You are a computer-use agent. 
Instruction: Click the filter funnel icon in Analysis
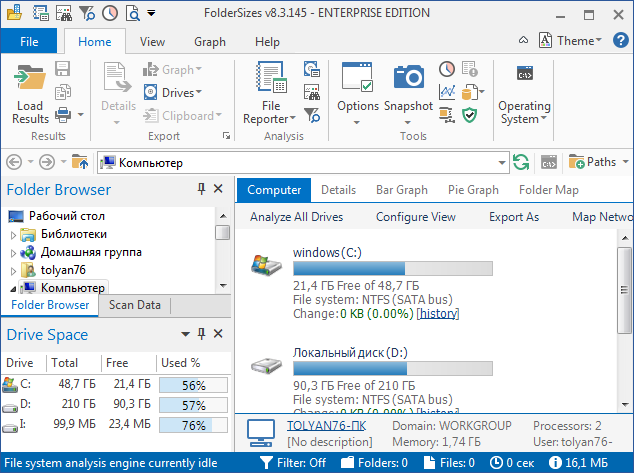point(312,115)
